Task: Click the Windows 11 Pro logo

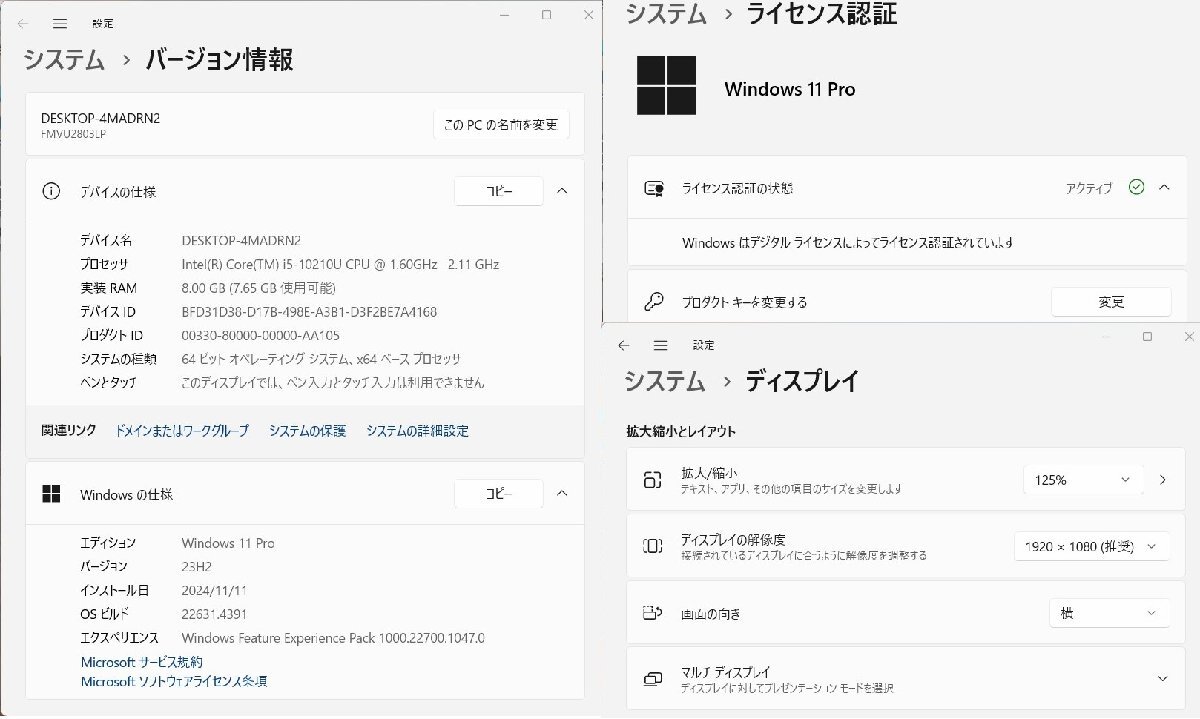Action: 666,85
